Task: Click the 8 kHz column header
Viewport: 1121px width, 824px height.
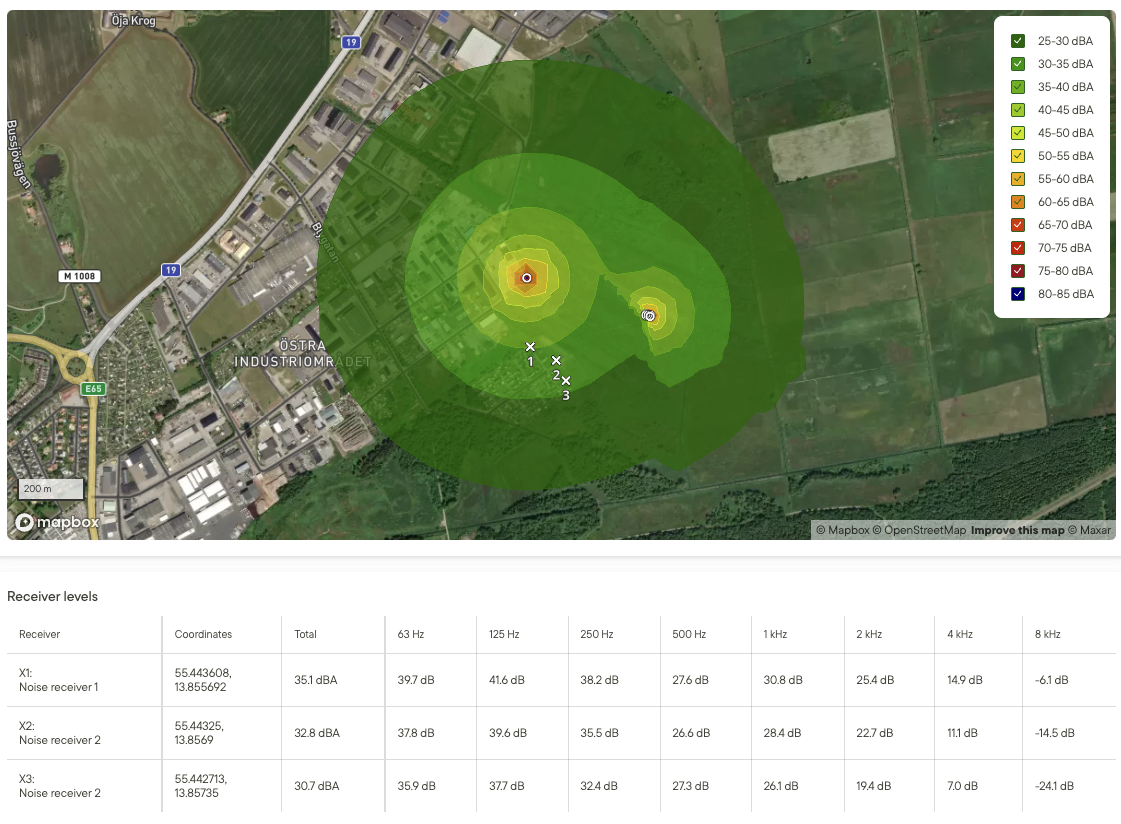Action: [x=1047, y=634]
